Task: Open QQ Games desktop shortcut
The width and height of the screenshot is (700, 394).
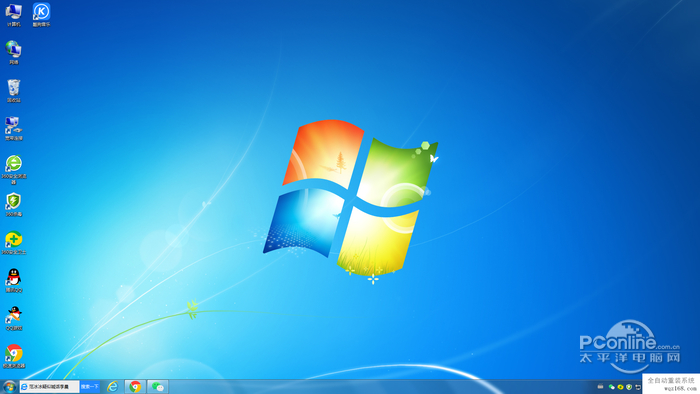Action: point(13,318)
